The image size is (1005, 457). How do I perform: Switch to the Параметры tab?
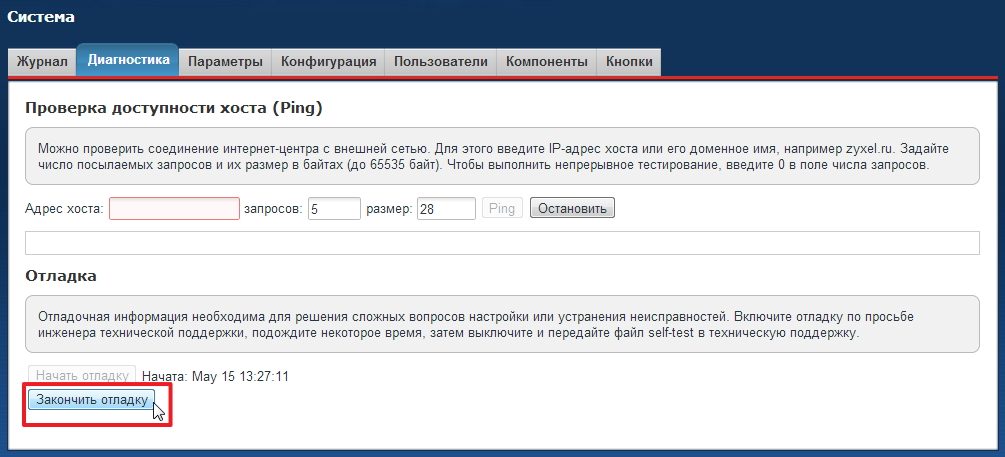(225, 62)
